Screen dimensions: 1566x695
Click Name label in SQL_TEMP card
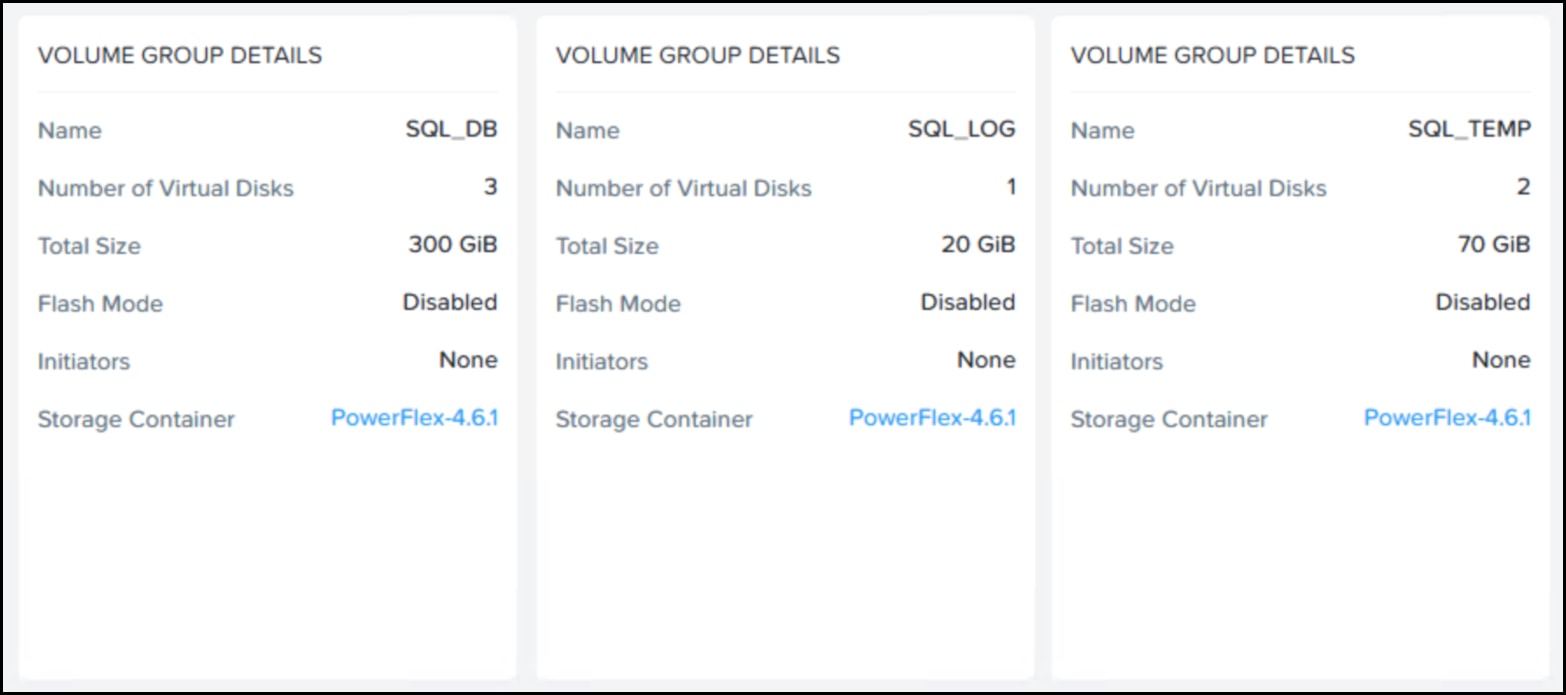point(1102,130)
